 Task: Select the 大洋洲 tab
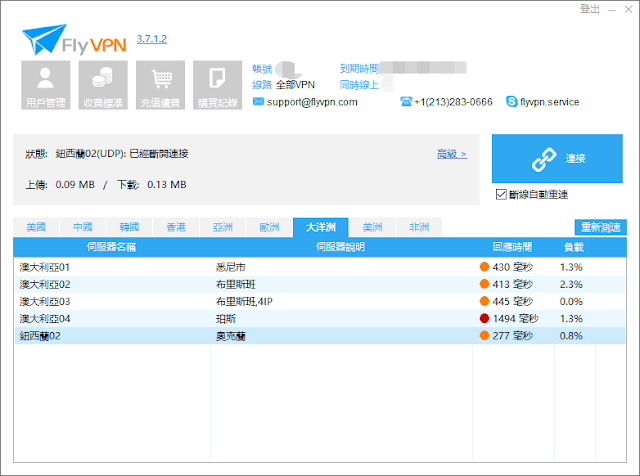[321, 227]
